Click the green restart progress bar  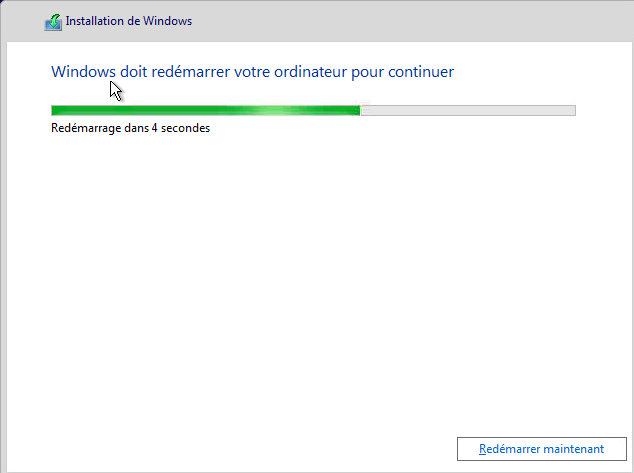coord(313,110)
